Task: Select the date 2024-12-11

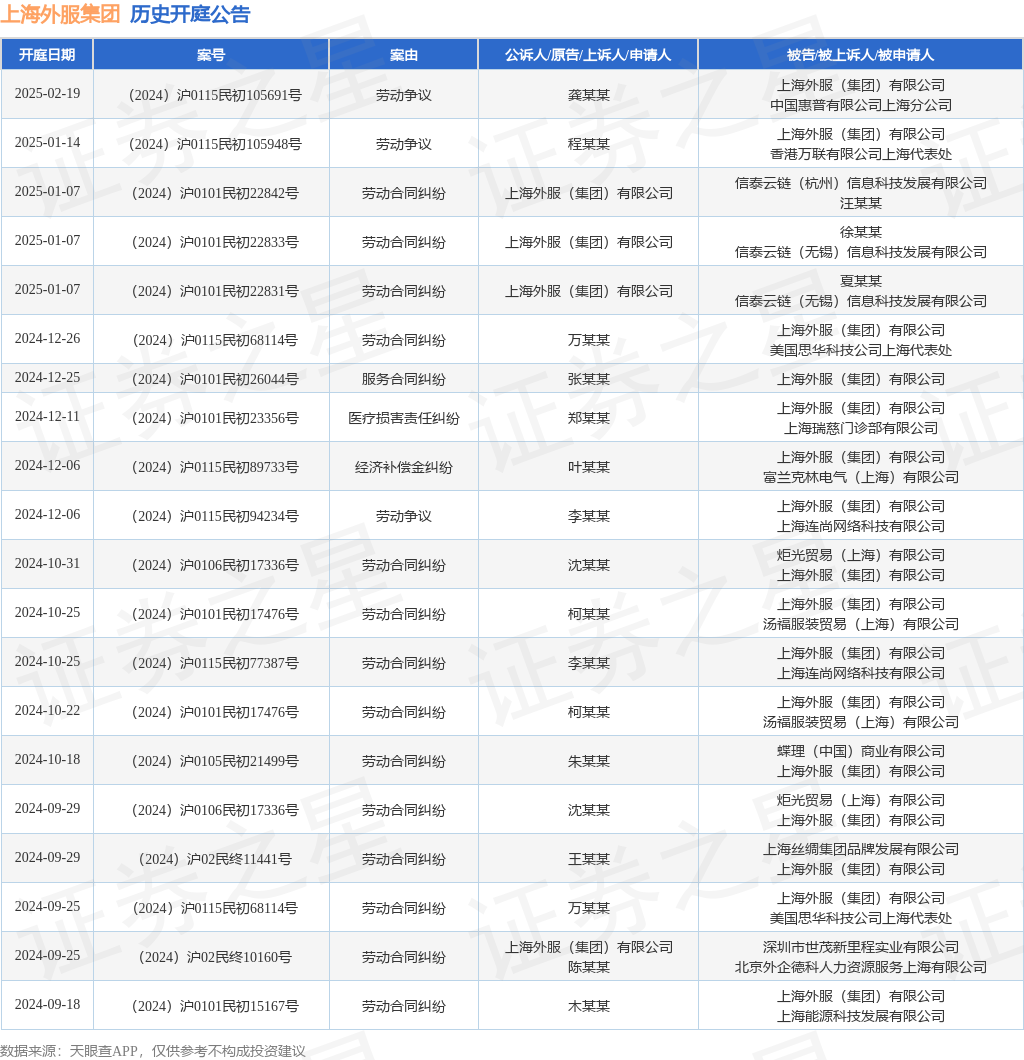Action: coord(47,416)
